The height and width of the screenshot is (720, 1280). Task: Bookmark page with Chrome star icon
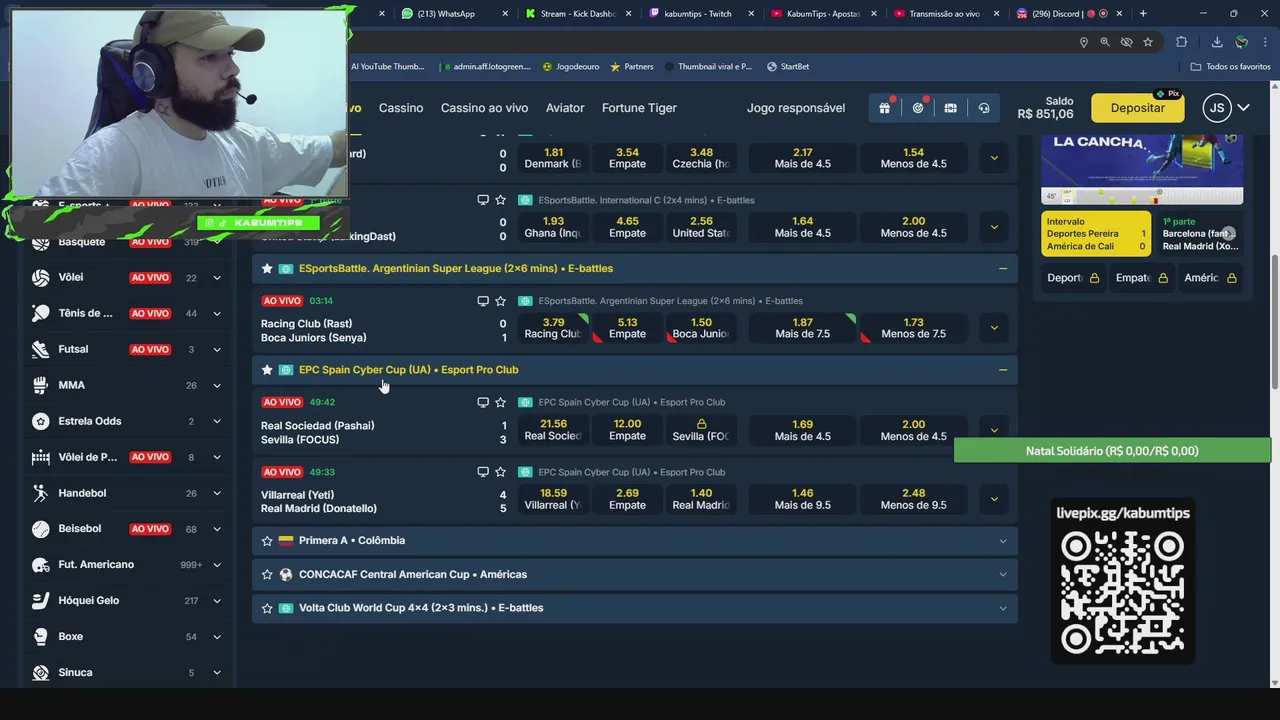[x=1148, y=42]
